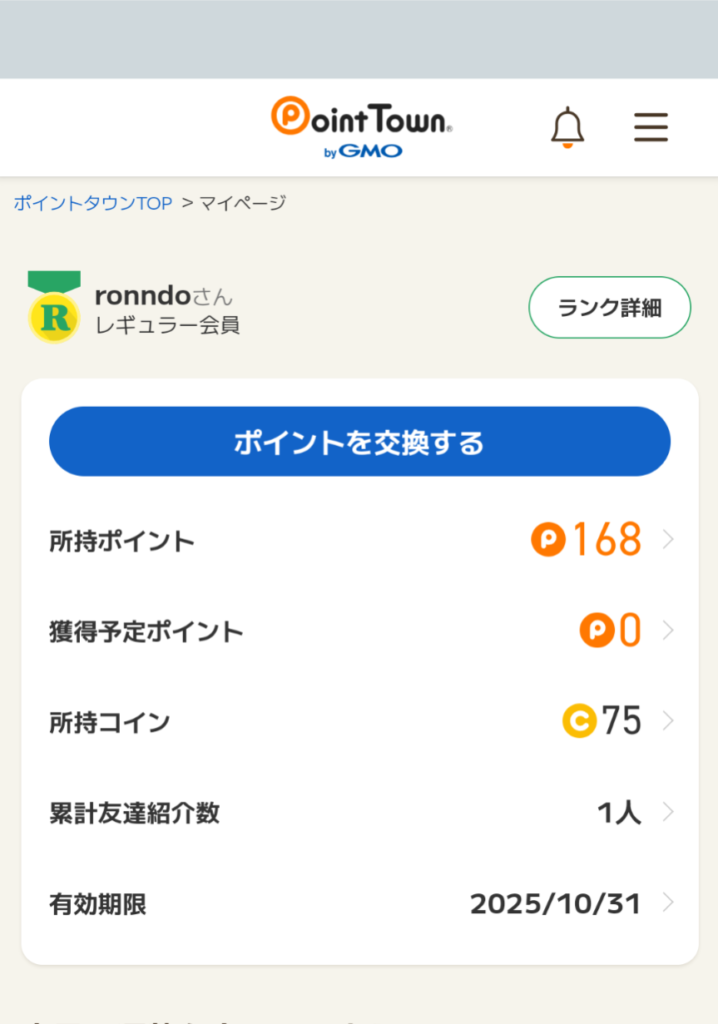Click the ronndo username text
This screenshot has width=718, height=1024.
click(x=142, y=296)
